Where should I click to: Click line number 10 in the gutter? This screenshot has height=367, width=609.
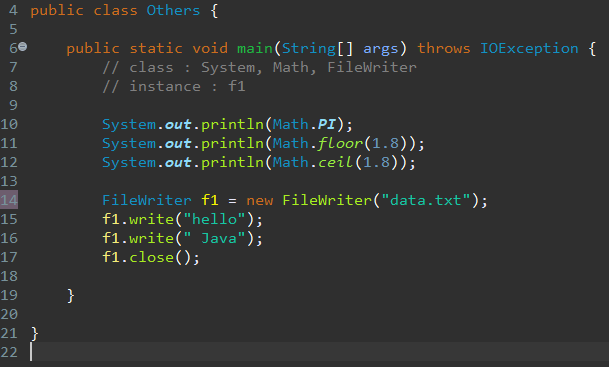[x=9, y=124]
